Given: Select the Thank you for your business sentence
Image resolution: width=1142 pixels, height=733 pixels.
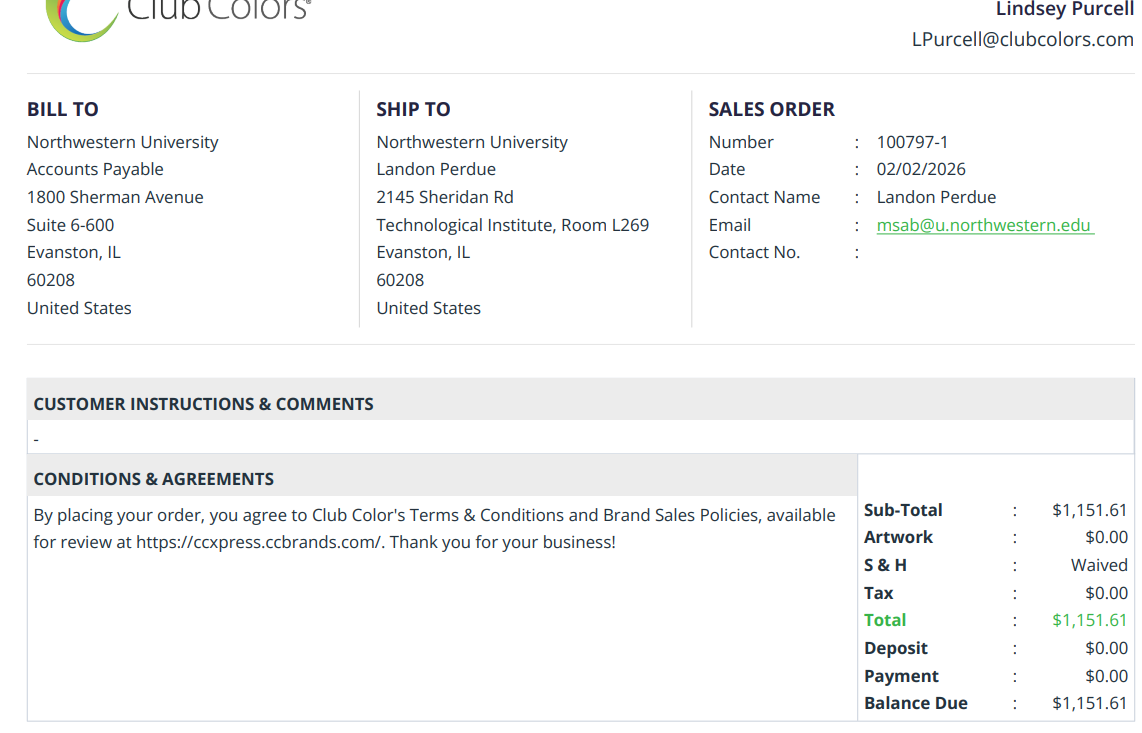Looking at the screenshot, I should pyautogui.click(x=503, y=543).
